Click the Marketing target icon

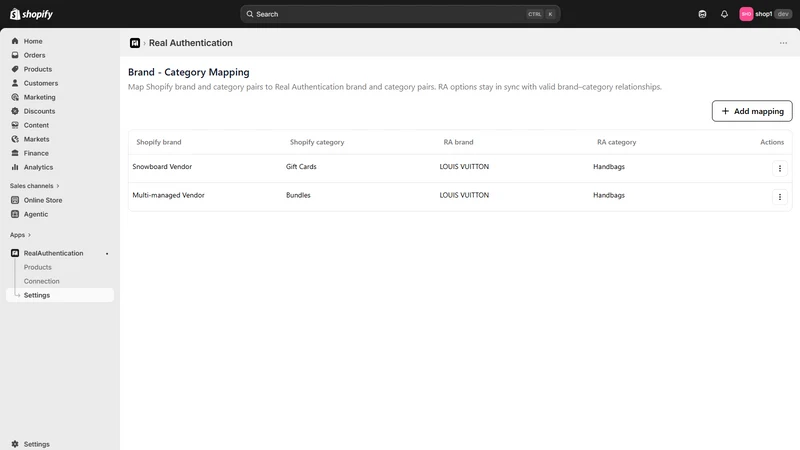[15, 97]
